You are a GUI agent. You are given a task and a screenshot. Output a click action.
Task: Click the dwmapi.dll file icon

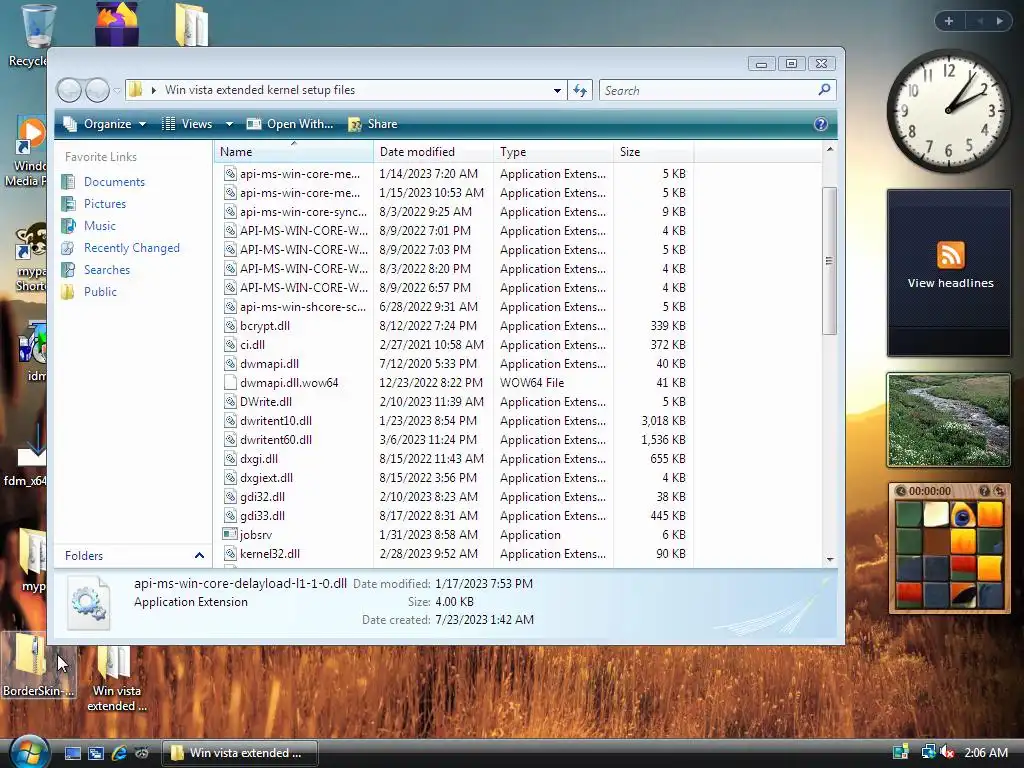[x=230, y=364]
